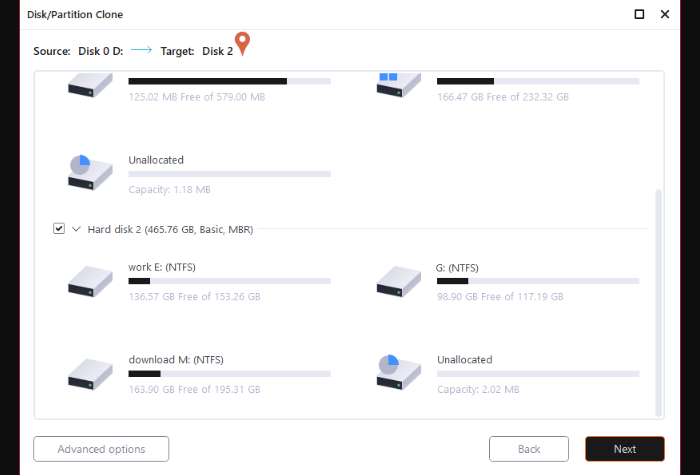Open Advanced options
This screenshot has width=700, height=475.
(101, 449)
